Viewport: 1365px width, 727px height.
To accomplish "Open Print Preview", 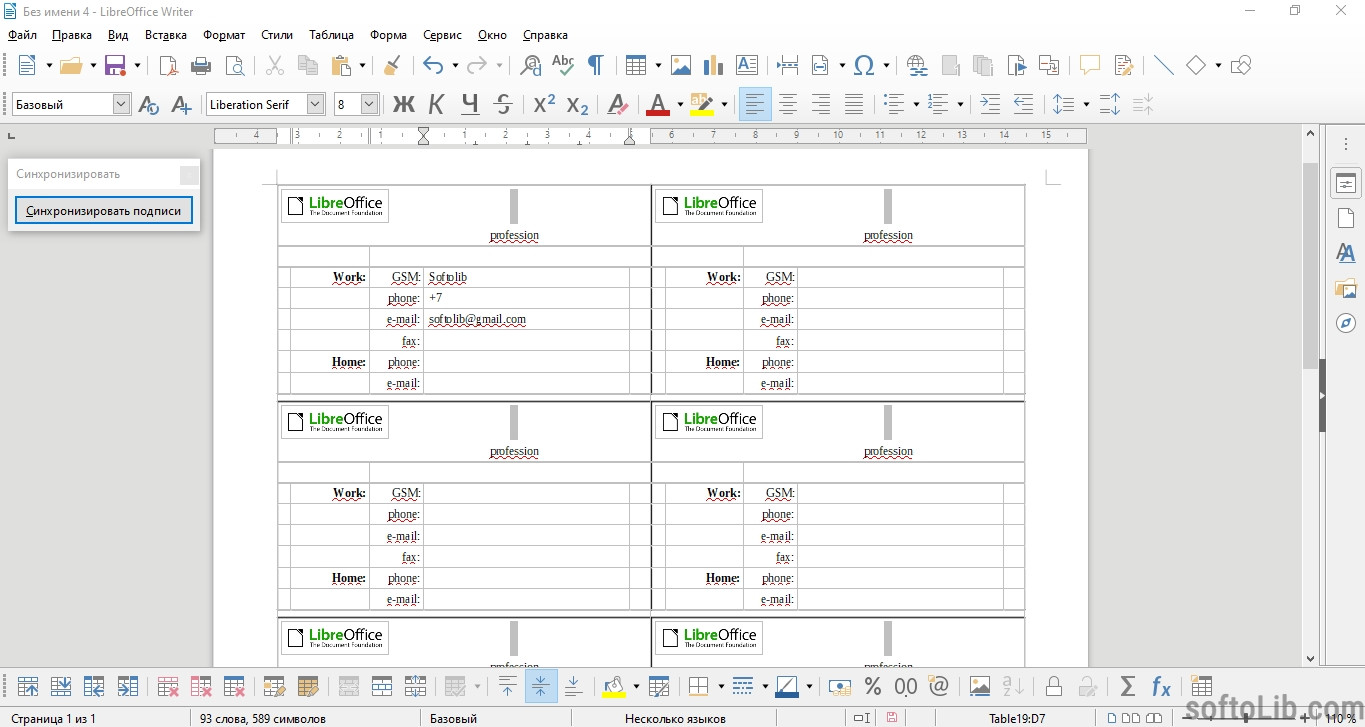I will [234, 66].
